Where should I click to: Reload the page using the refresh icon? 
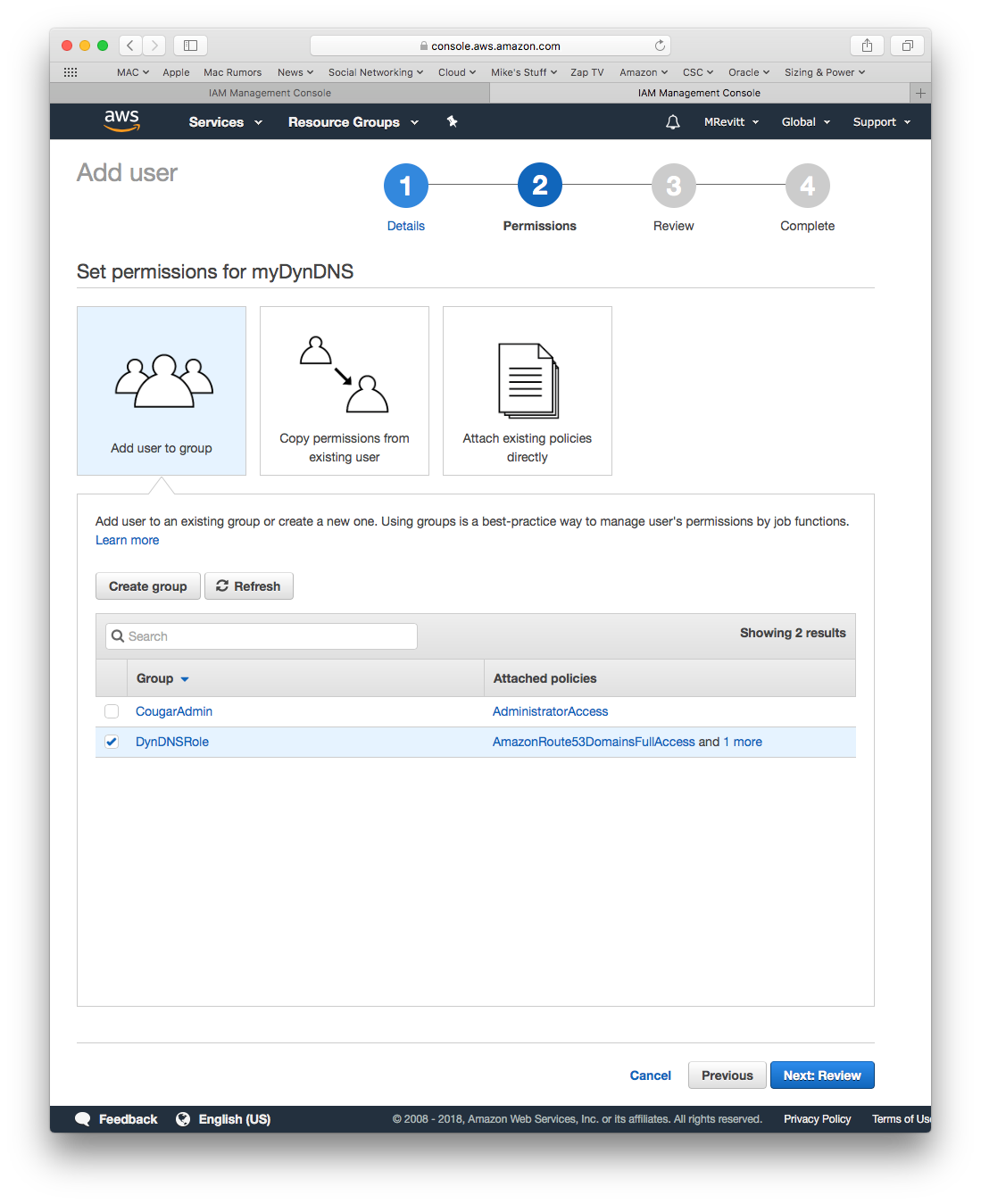tap(660, 46)
